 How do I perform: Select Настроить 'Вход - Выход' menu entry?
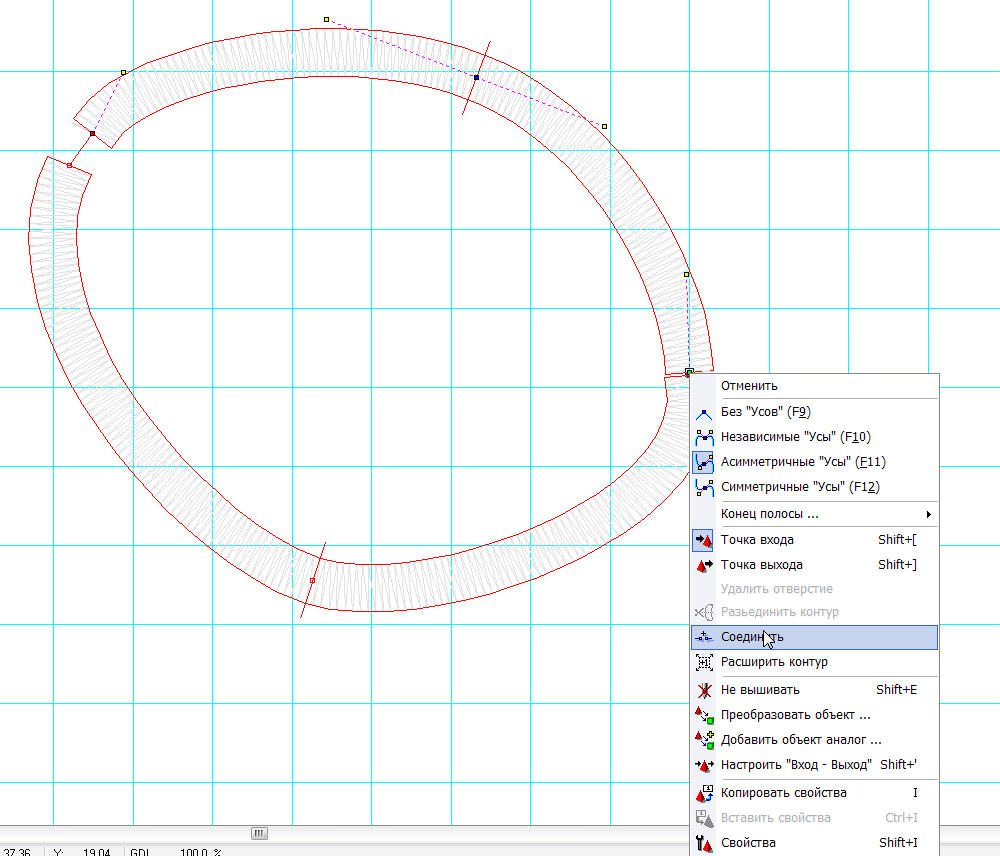coord(797,765)
